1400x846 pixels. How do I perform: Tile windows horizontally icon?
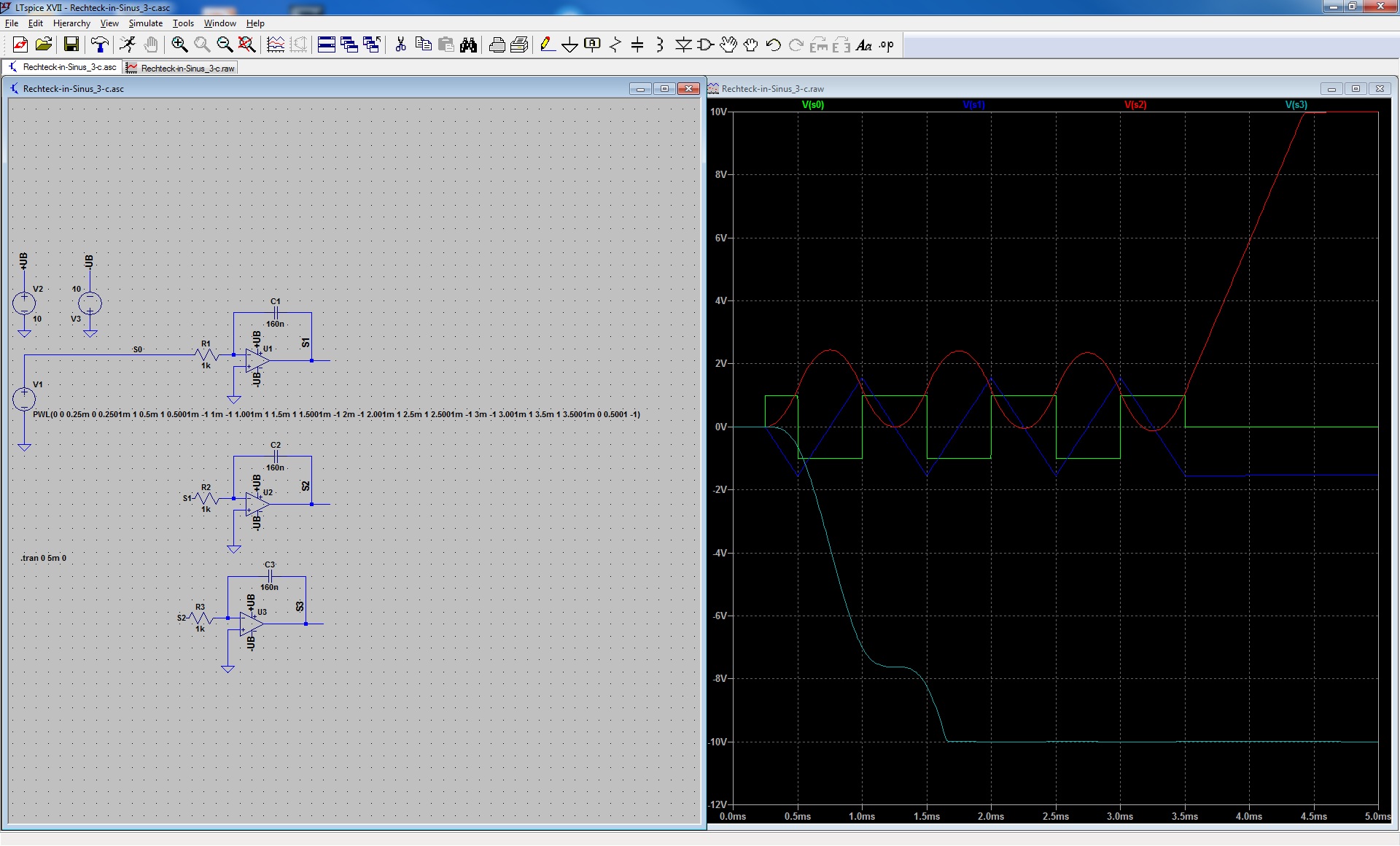pos(327,45)
